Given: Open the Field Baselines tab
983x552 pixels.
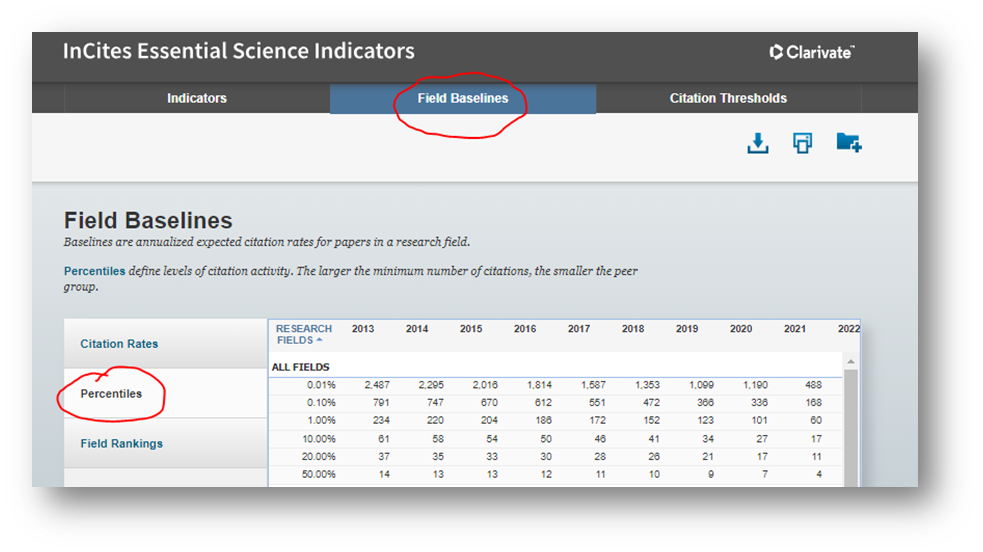Looking at the screenshot, I should point(462,98).
